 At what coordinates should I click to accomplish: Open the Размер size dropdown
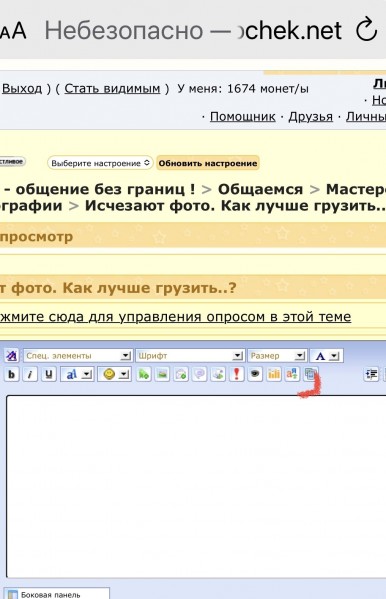tap(277, 356)
